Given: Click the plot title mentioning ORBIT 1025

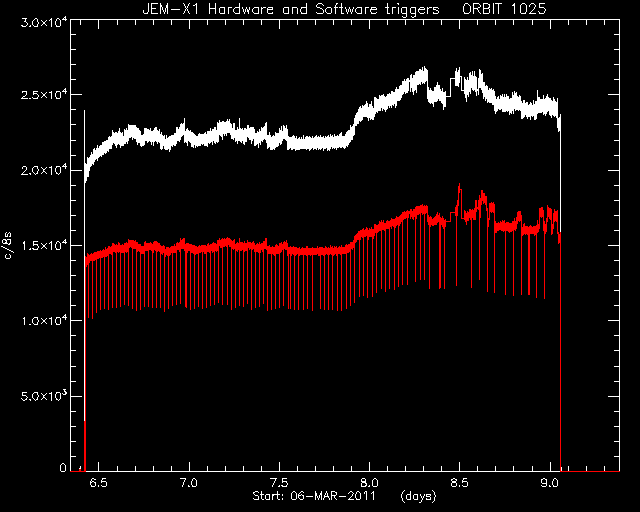Looking at the screenshot, I should click(x=344, y=9).
